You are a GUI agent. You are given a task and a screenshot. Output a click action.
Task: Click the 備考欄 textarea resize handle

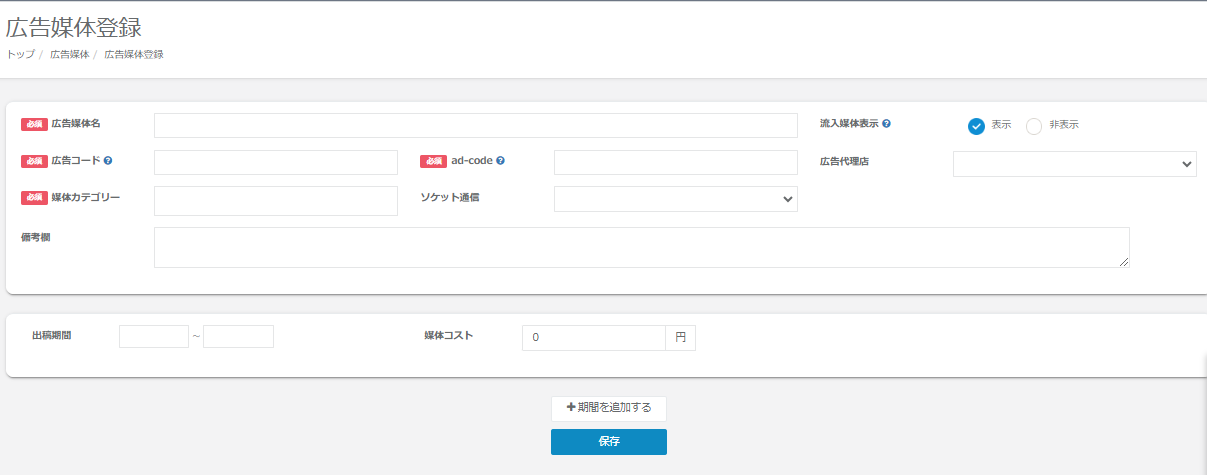[x=1124, y=262]
